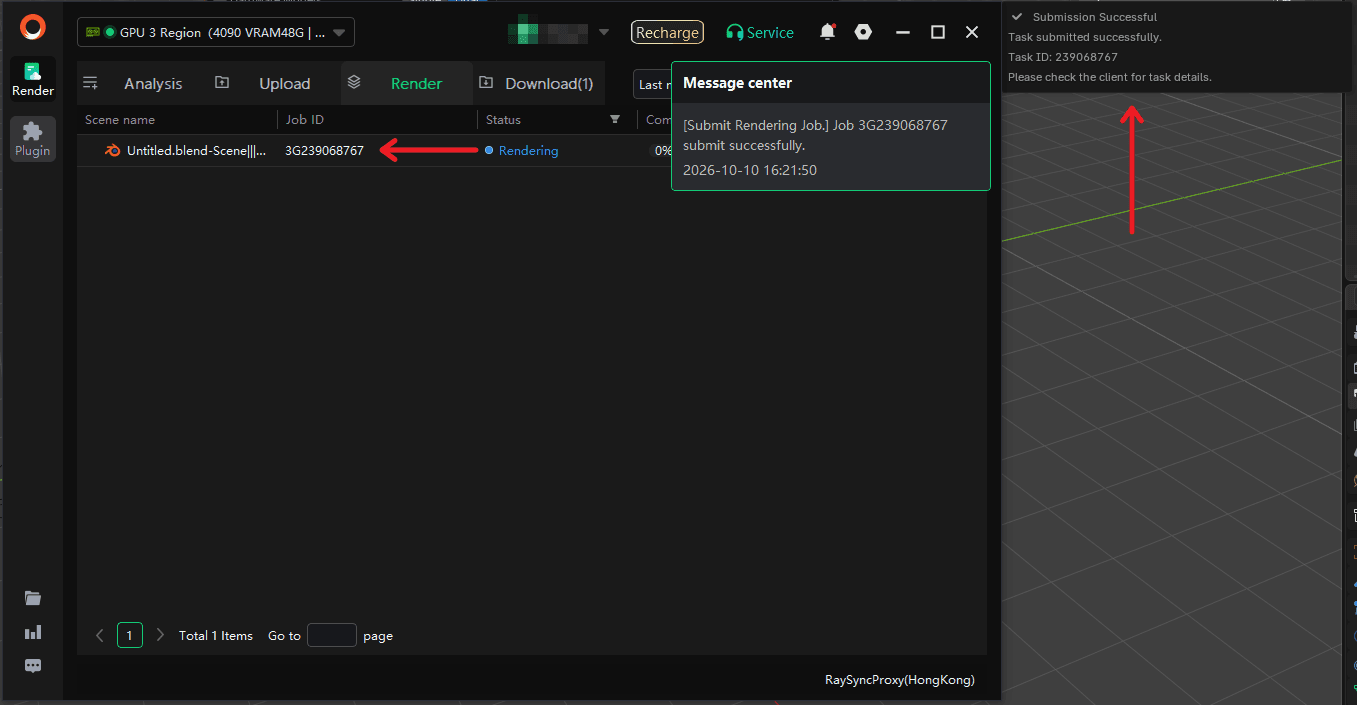The width and height of the screenshot is (1357, 705).
Task: Select the Render tab
Action: tap(407, 84)
